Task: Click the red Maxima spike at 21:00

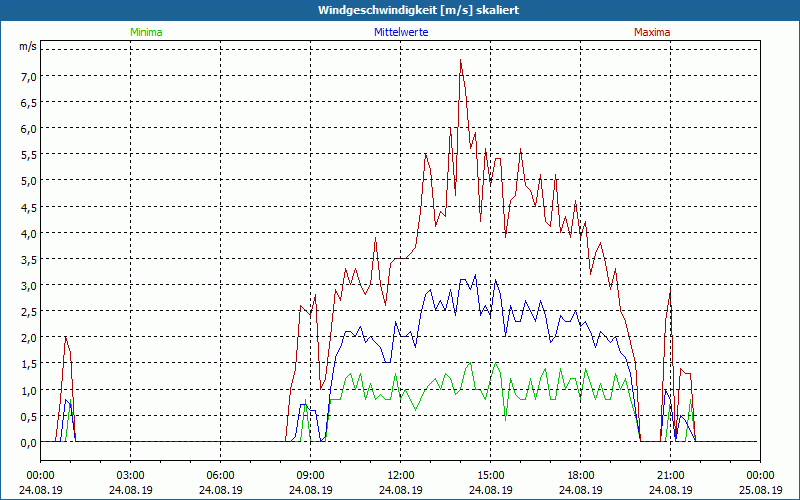Action: point(670,288)
